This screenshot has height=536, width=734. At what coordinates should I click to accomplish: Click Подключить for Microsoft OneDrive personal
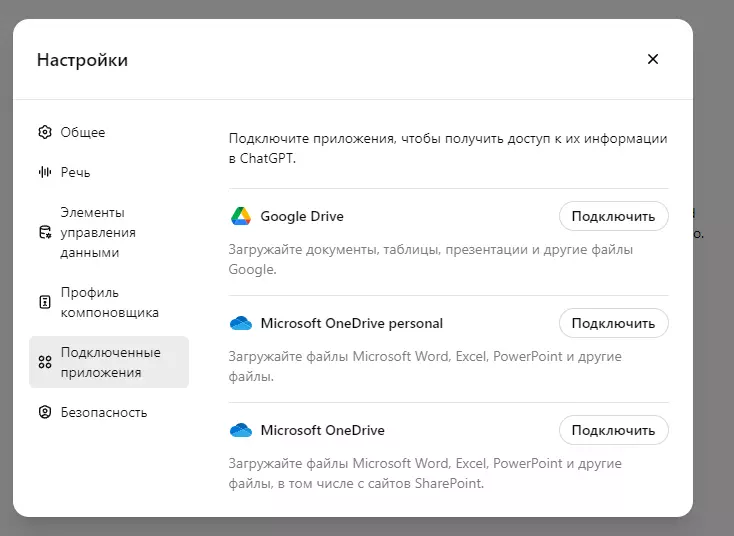click(613, 323)
